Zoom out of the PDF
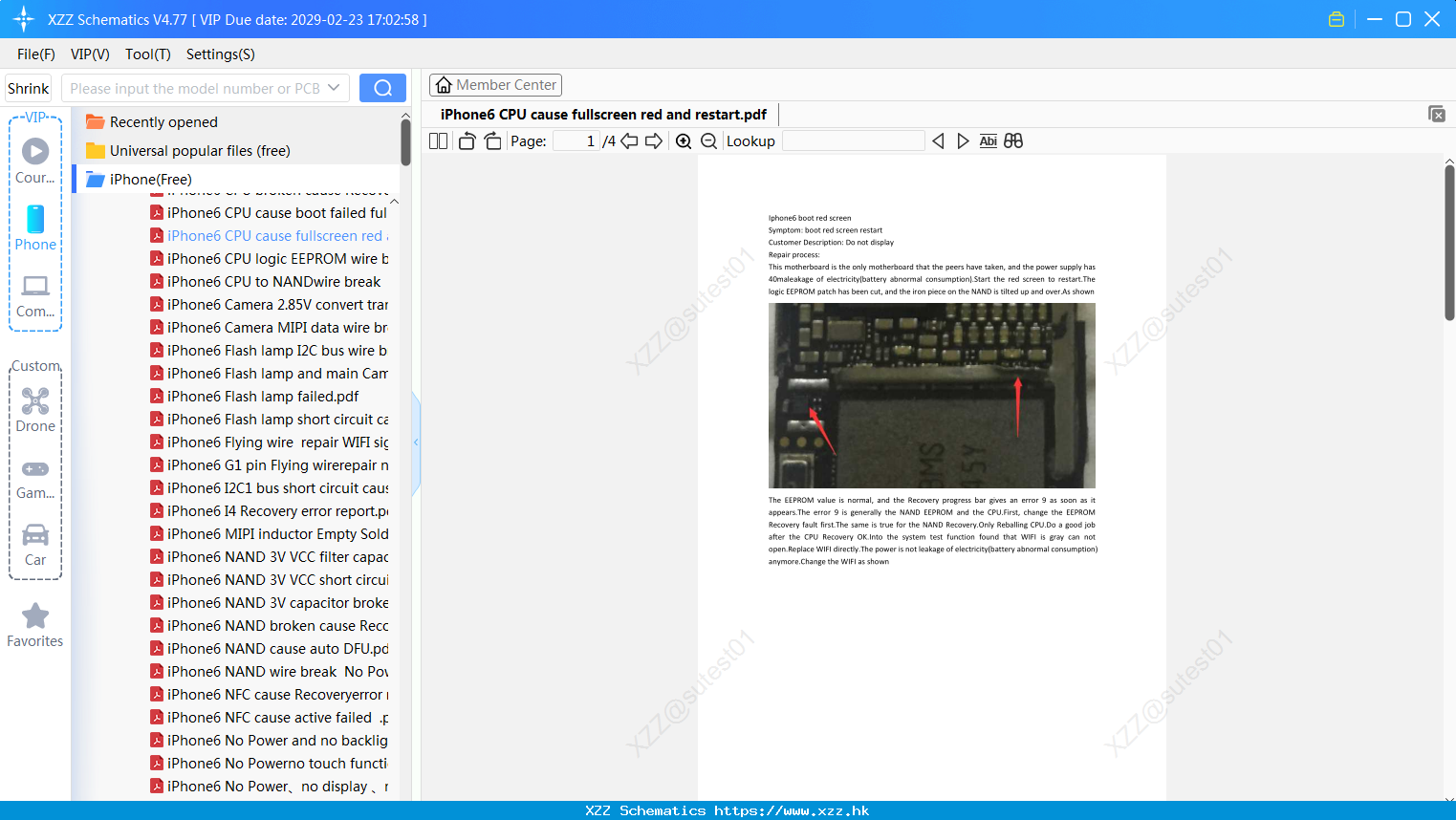Image resolution: width=1456 pixels, height=820 pixels. 708,141
